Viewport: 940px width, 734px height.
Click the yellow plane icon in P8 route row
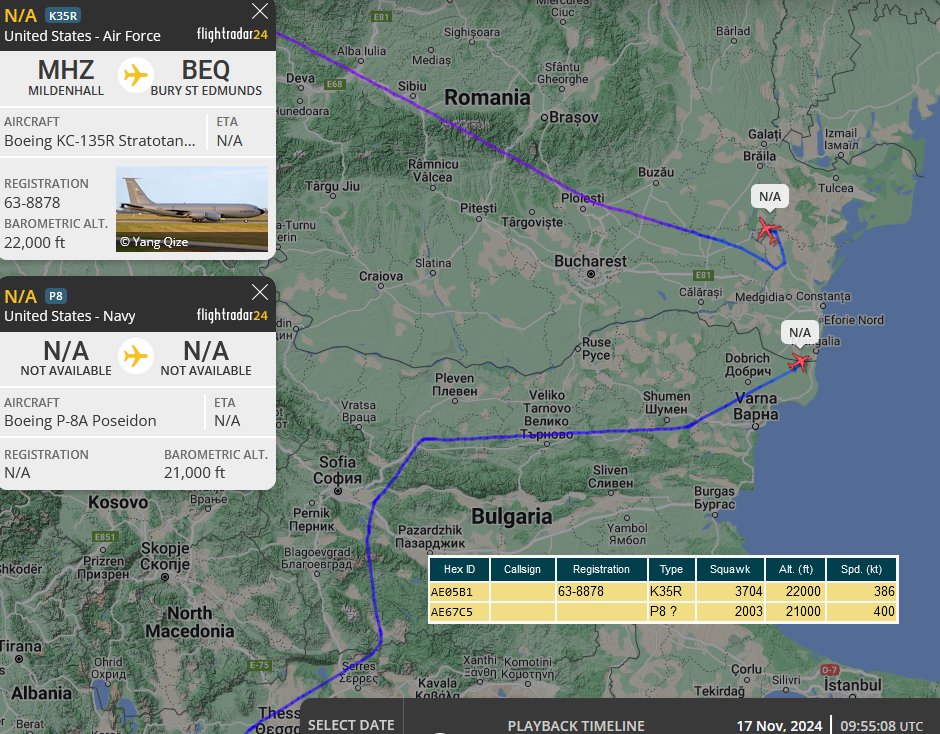135,356
